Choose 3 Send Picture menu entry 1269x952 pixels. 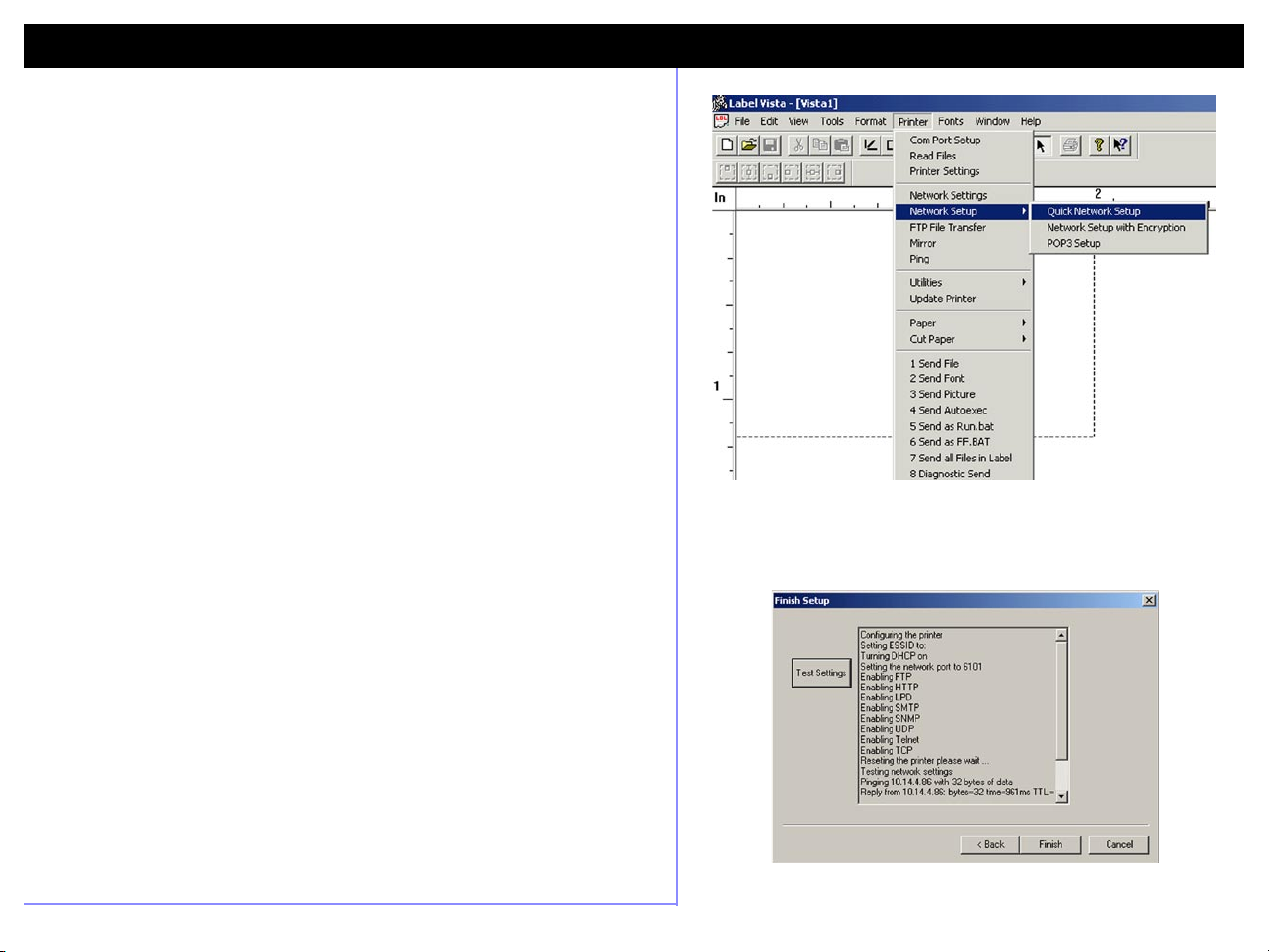point(963,394)
